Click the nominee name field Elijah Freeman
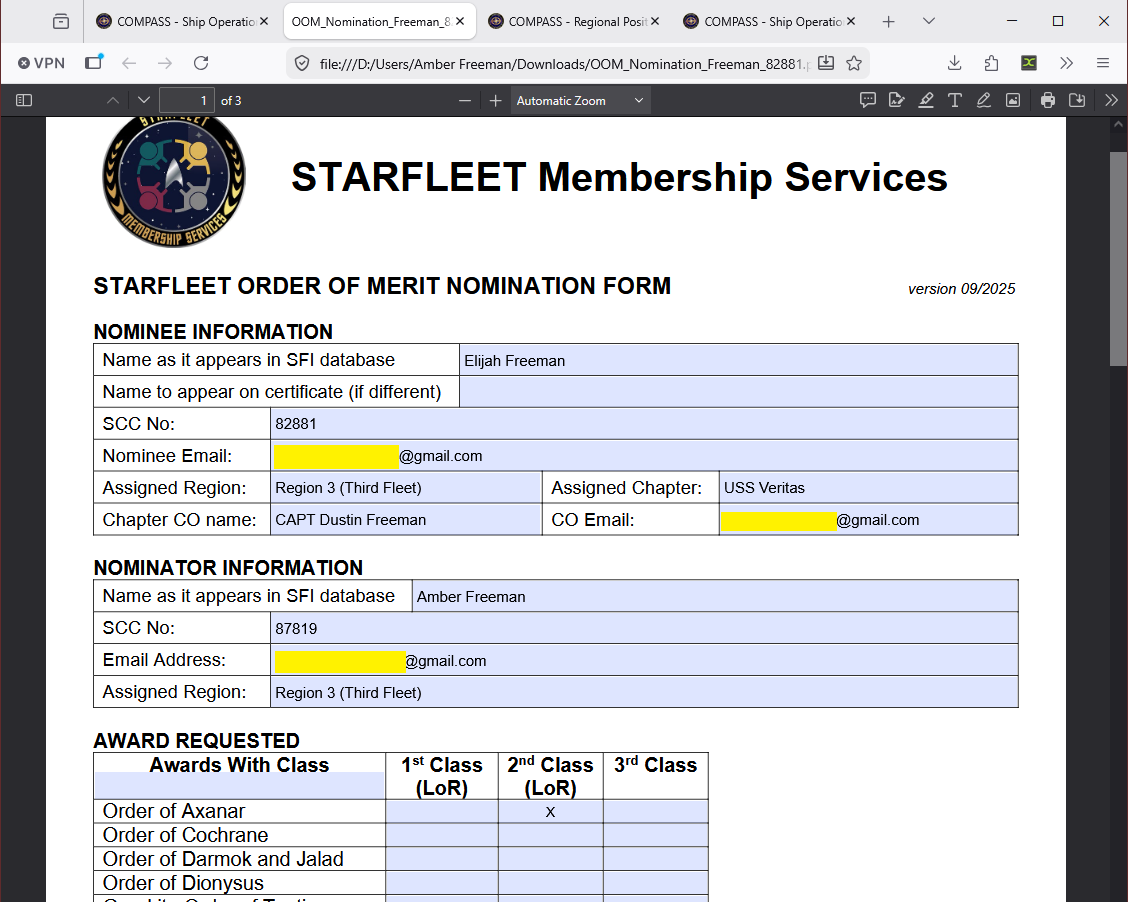The image size is (1128, 902). click(x=739, y=360)
